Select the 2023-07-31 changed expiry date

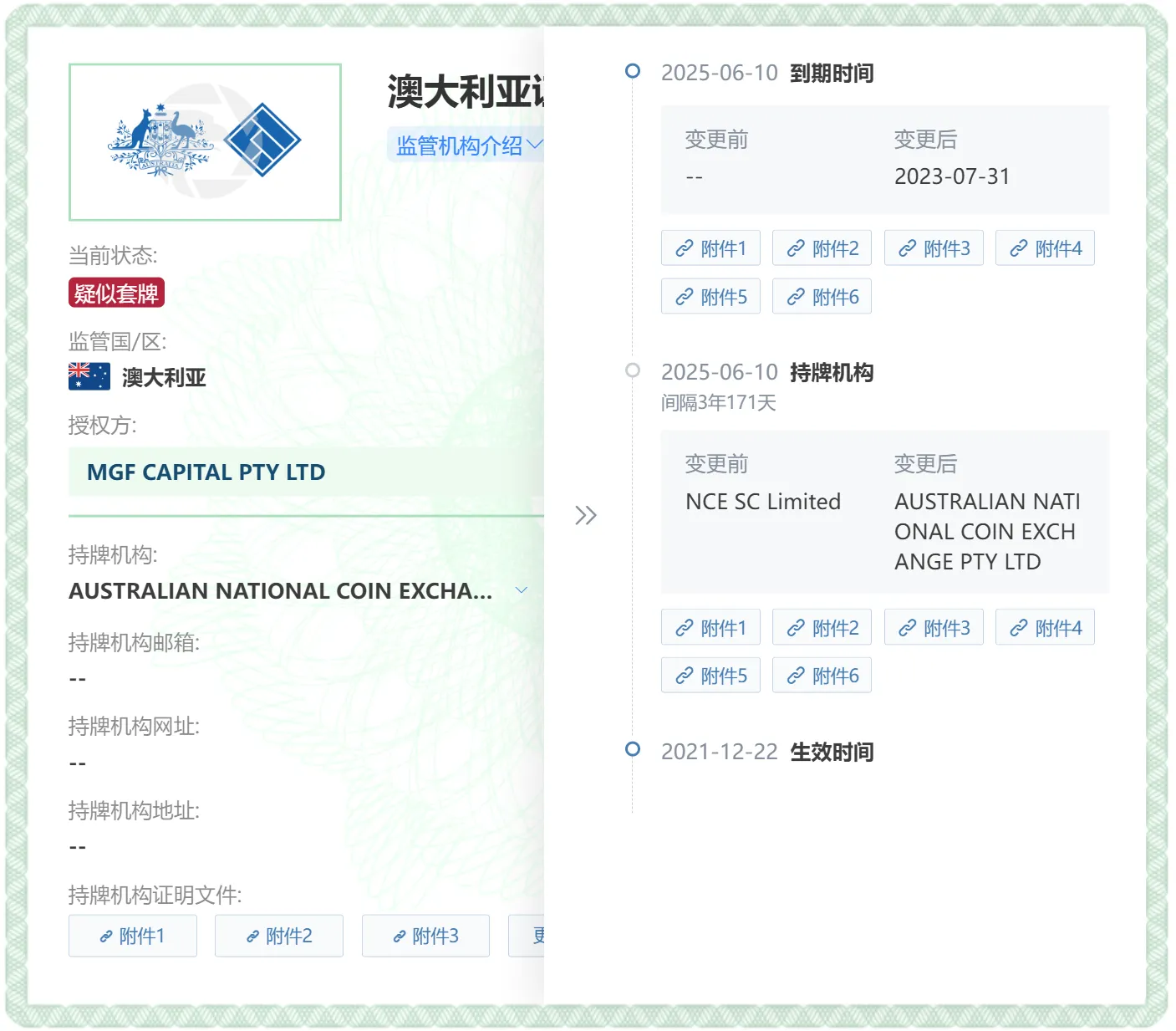tap(952, 176)
